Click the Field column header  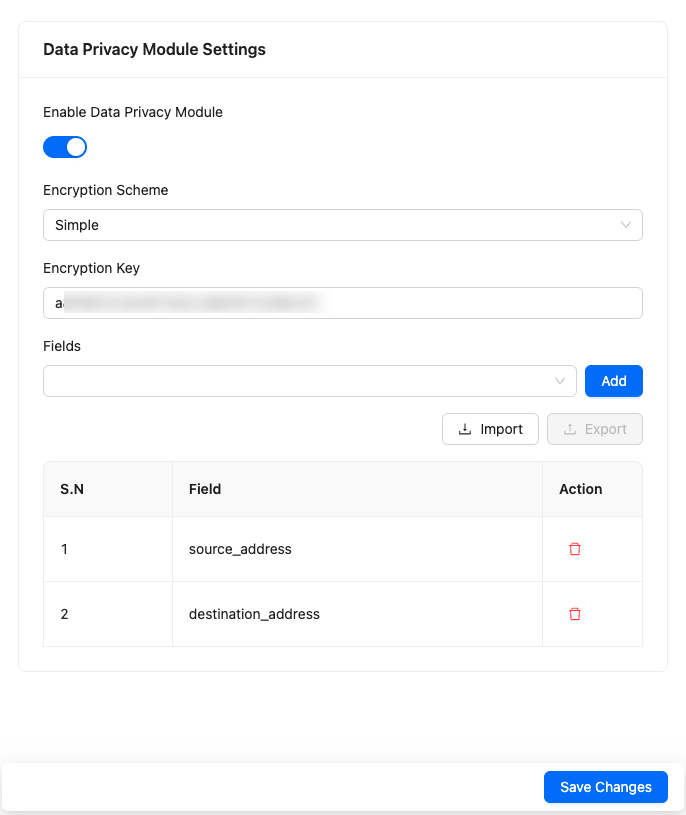pyautogui.click(x=205, y=489)
